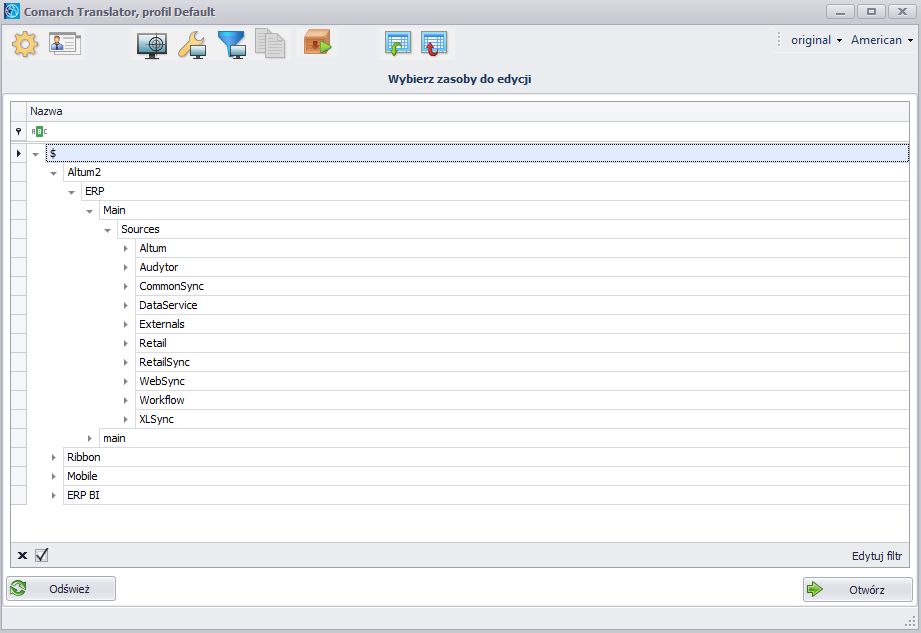This screenshot has width=921, height=633.
Task: Expand the ERP BI tree node
Action: click(x=53, y=496)
